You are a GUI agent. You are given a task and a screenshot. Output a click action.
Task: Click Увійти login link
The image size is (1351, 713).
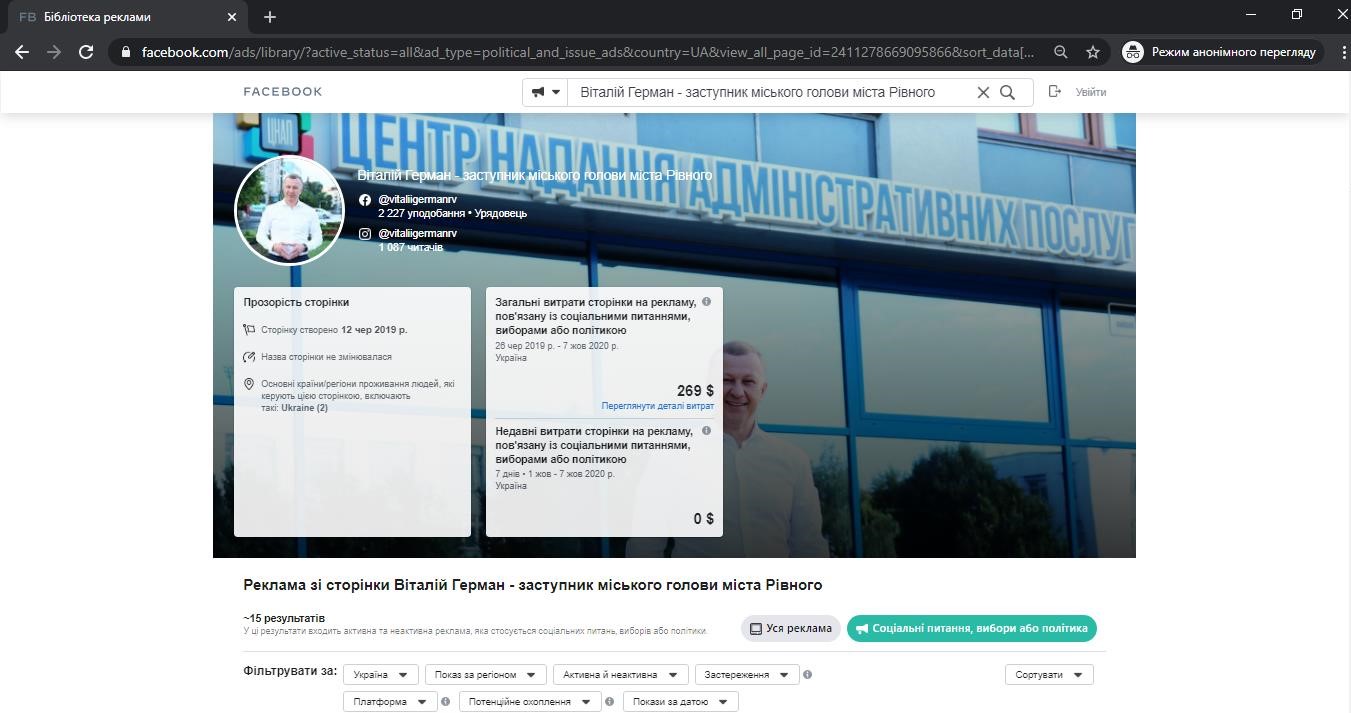tap(1090, 92)
